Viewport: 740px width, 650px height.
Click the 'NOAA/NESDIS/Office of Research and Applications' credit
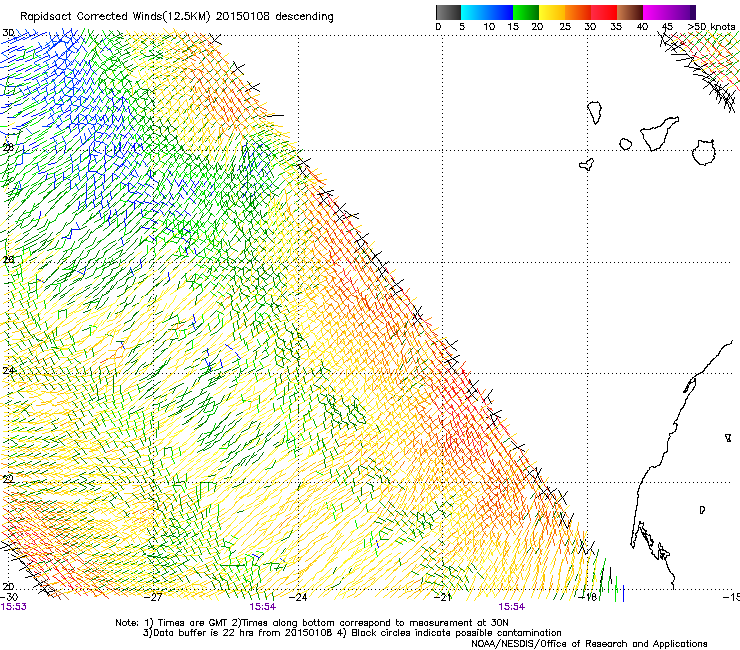click(589, 644)
